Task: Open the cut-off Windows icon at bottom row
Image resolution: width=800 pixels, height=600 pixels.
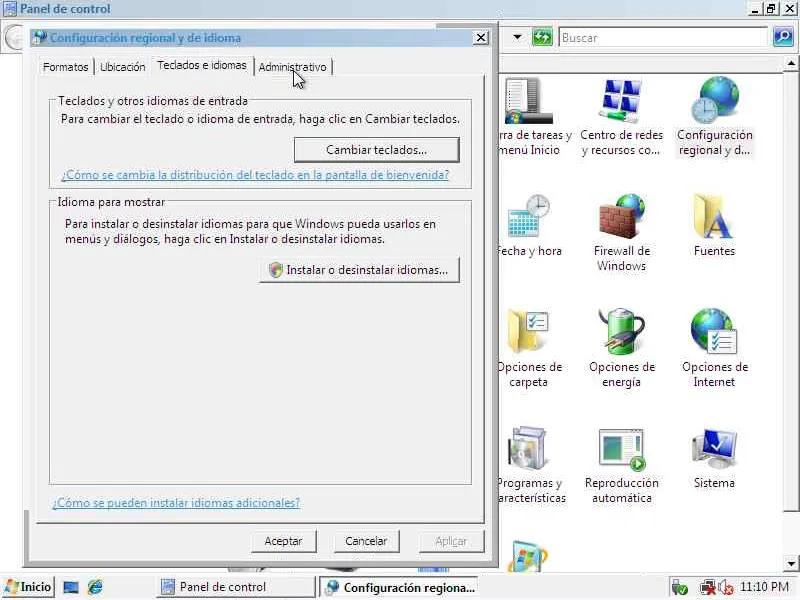Action: pos(528,556)
